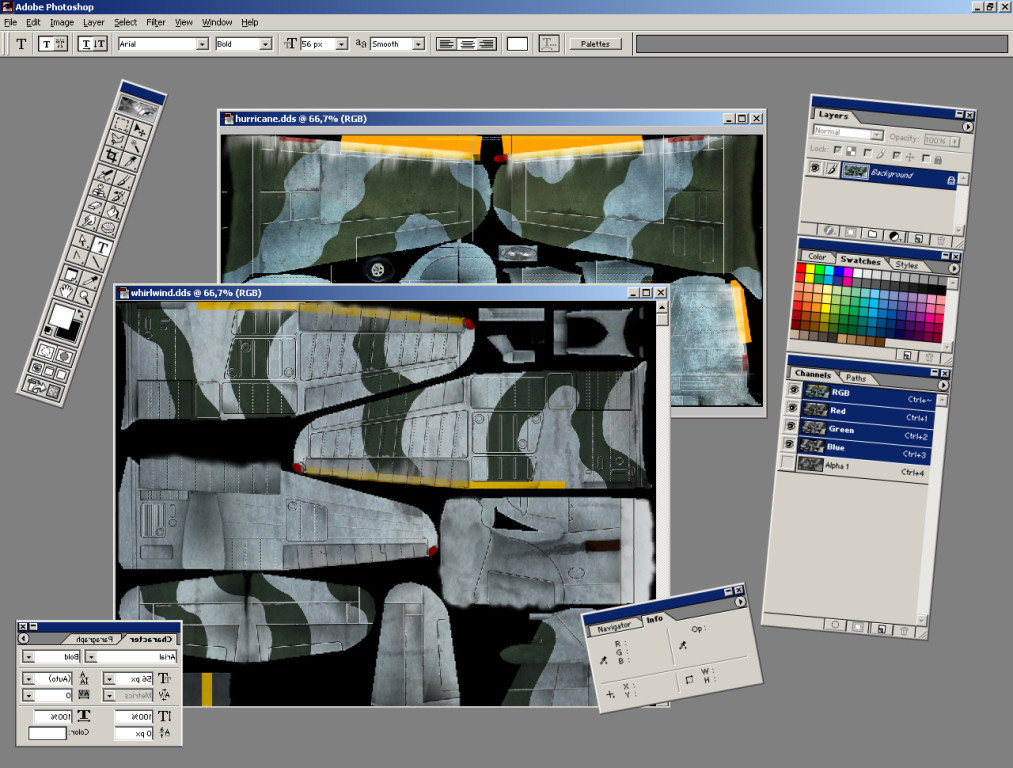Open the Arial font family dropdown
1013x768 pixels.
[202, 44]
